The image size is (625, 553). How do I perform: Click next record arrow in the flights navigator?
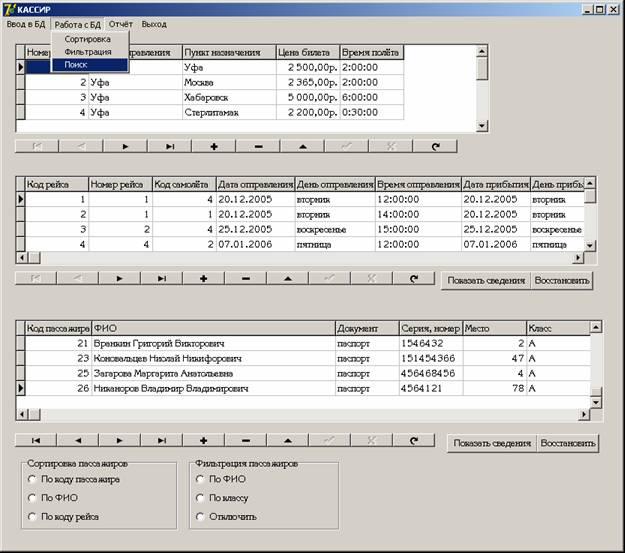pyautogui.click(x=125, y=279)
